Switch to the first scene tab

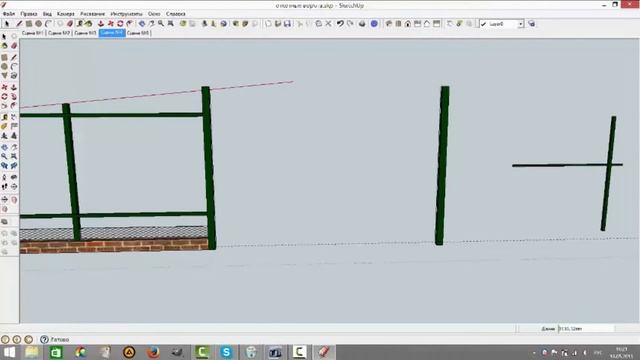(x=33, y=33)
